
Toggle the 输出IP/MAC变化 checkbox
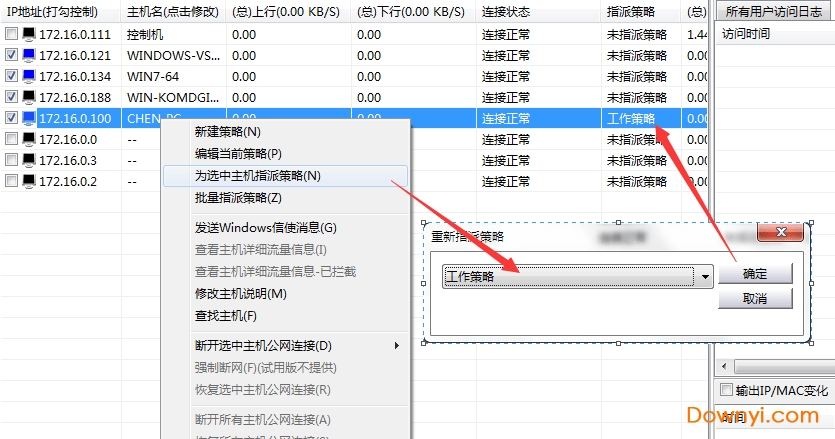click(x=727, y=390)
